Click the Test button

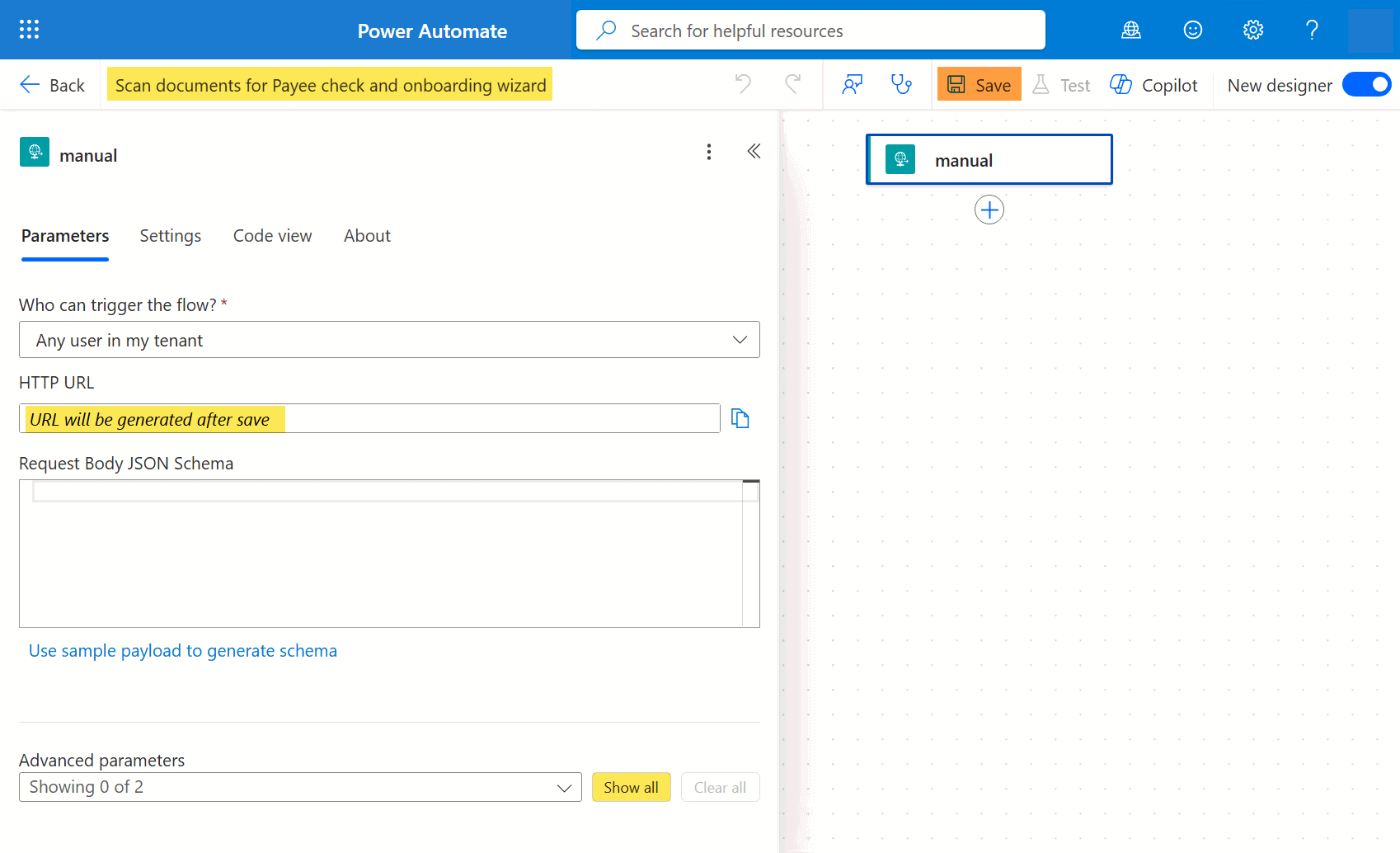[1061, 85]
